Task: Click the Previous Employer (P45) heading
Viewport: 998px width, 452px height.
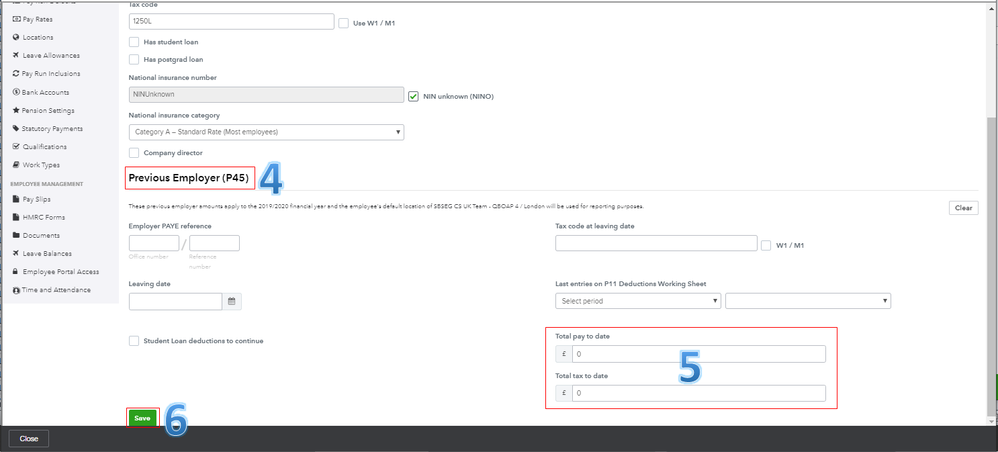Action: click(x=188, y=178)
